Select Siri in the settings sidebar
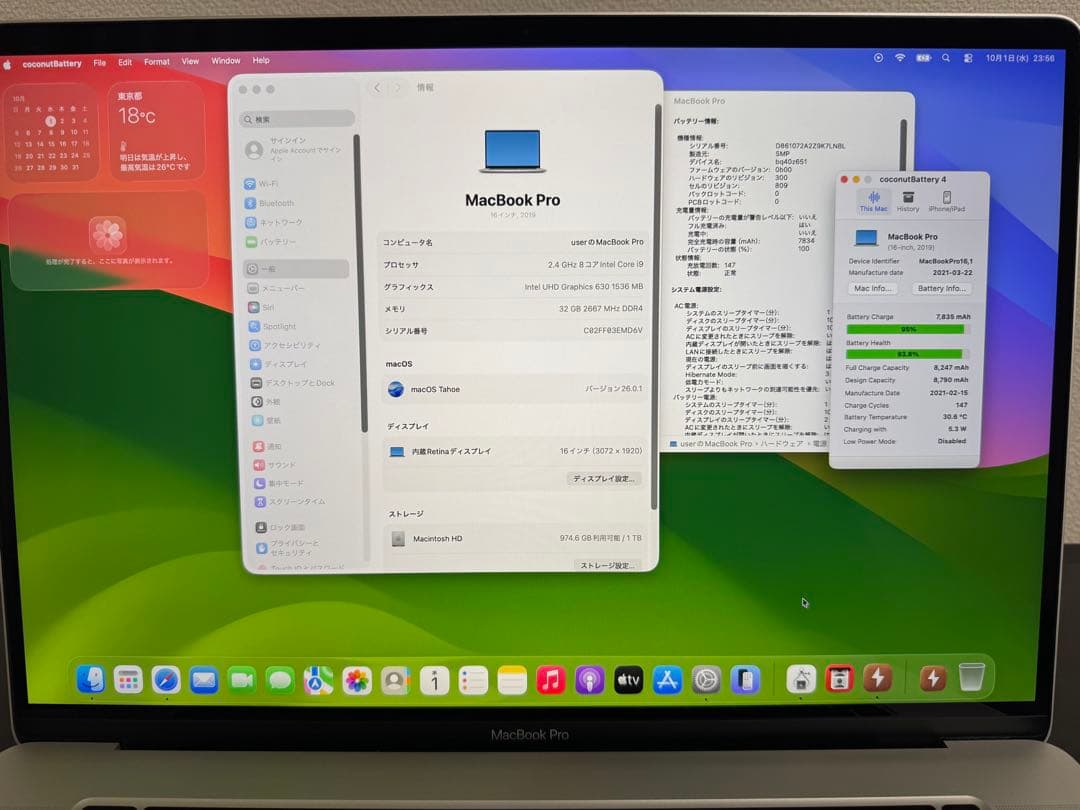 [x=264, y=306]
